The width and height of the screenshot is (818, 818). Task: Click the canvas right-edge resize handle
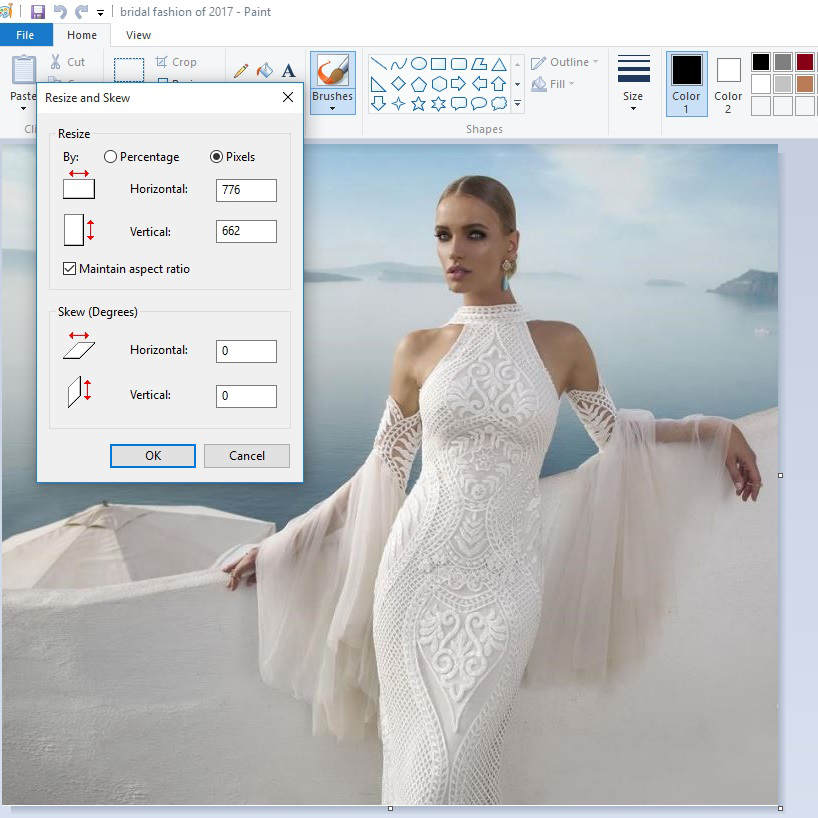780,475
